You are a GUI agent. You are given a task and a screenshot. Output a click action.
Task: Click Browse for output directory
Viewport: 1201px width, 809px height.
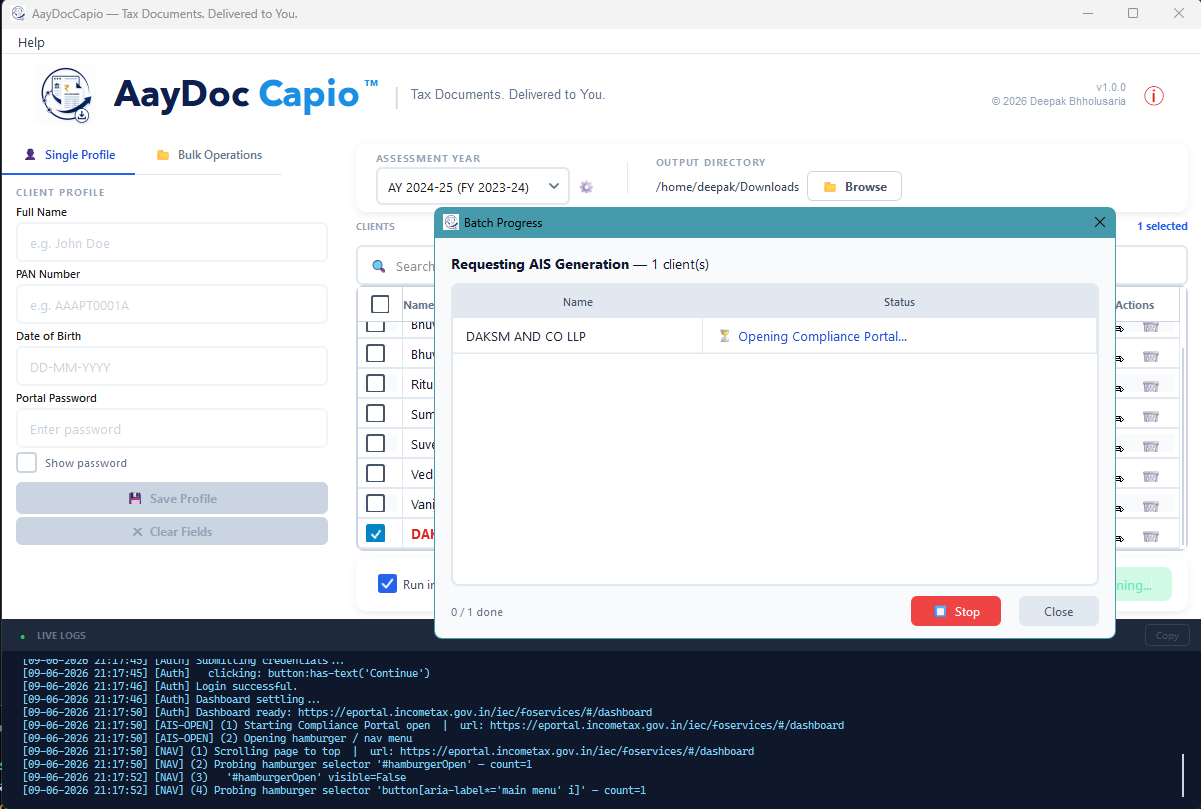tap(854, 187)
